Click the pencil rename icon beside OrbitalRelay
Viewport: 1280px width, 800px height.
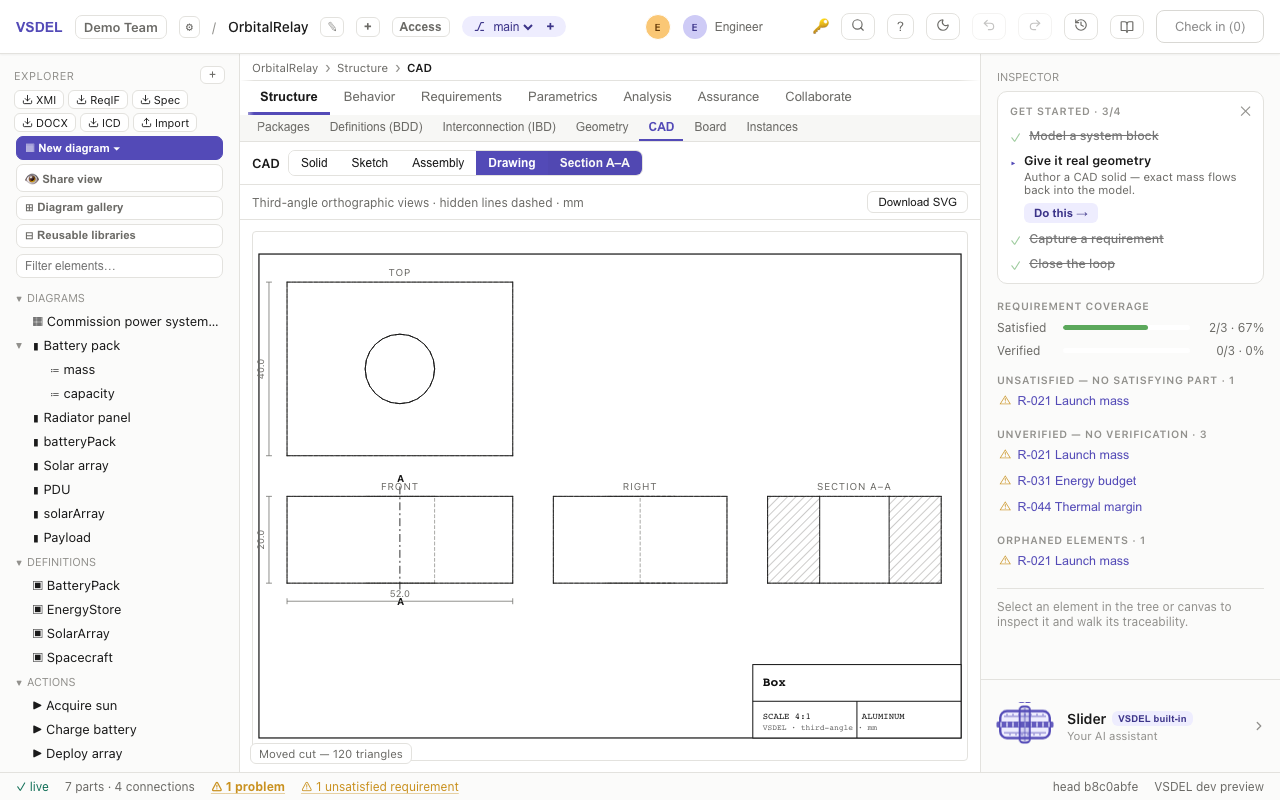pyautogui.click(x=332, y=27)
